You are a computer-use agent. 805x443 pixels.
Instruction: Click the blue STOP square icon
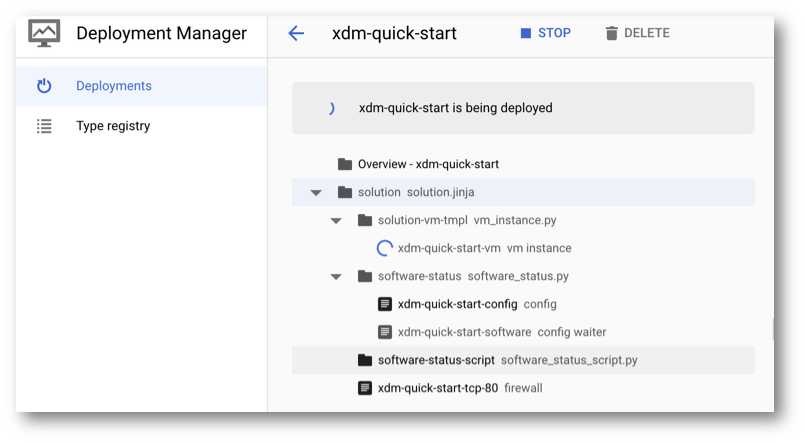tap(526, 33)
